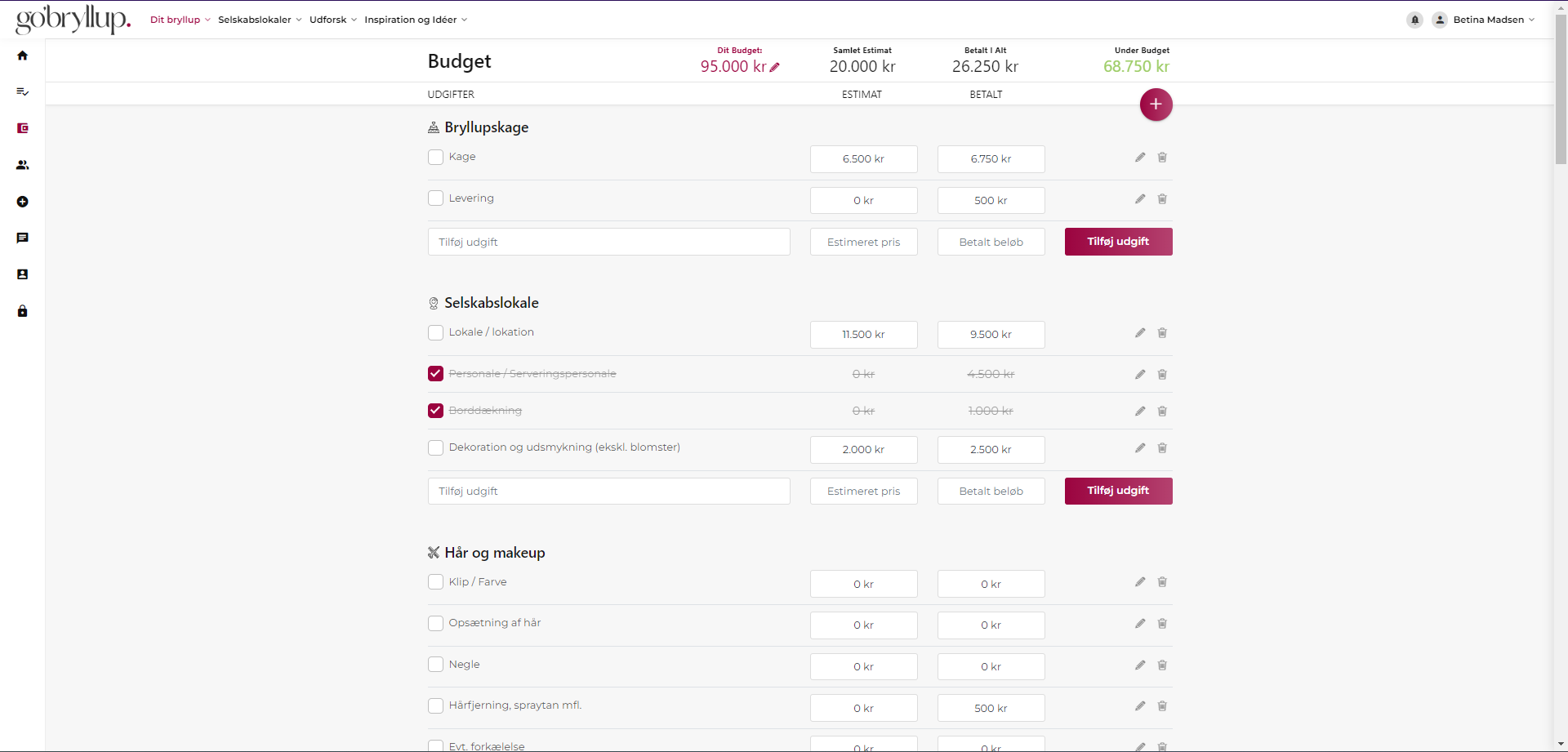Viewport: 1568px width, 752px height.
Task: Open the guests icon in sidebar
Action: pyautogui.click(x=23, y=165)
